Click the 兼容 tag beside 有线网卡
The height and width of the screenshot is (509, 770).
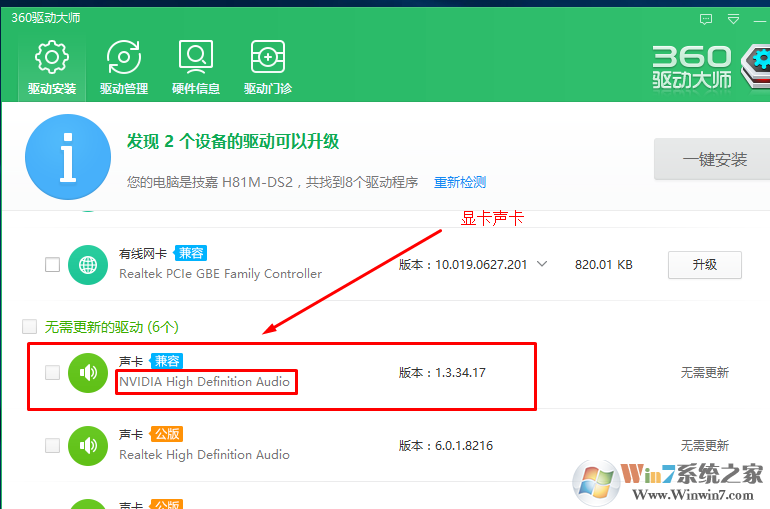[191, 254]
